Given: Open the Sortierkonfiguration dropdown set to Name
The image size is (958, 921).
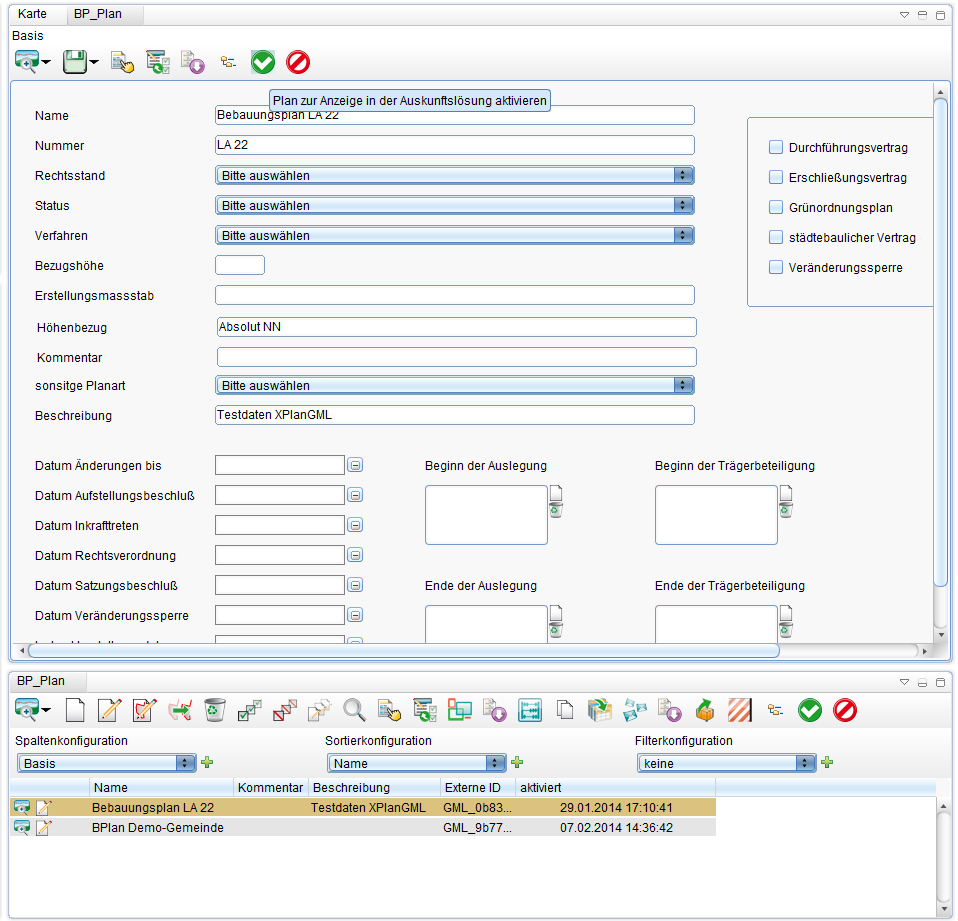Looking at the screenshot, I should pos(418,763).
